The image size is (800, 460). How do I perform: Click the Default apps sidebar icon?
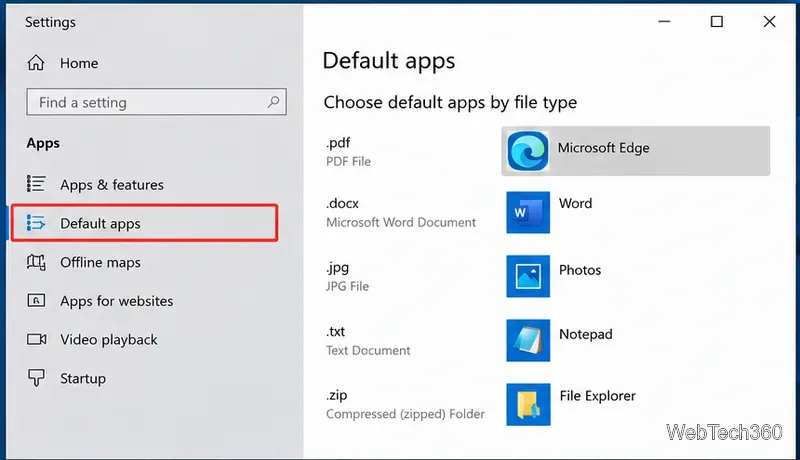[x=36, y=223]
